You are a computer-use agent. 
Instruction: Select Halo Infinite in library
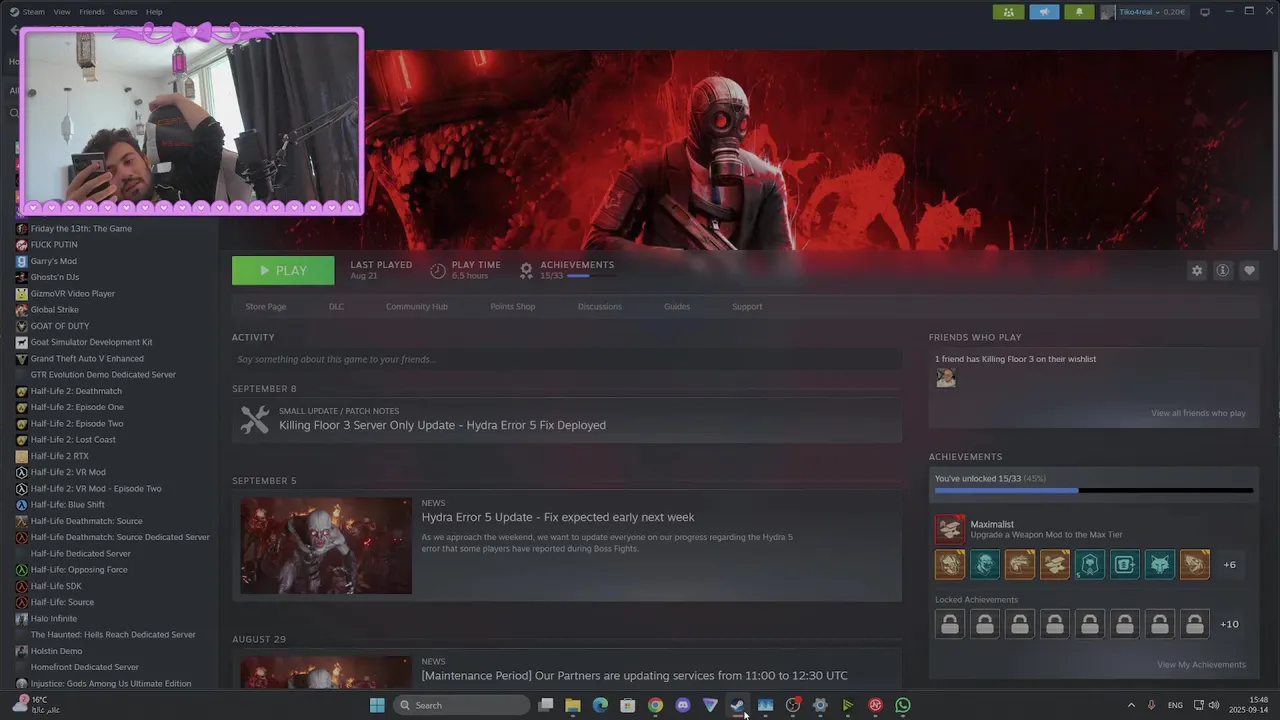pyautogui.click(x=54, y=619)
